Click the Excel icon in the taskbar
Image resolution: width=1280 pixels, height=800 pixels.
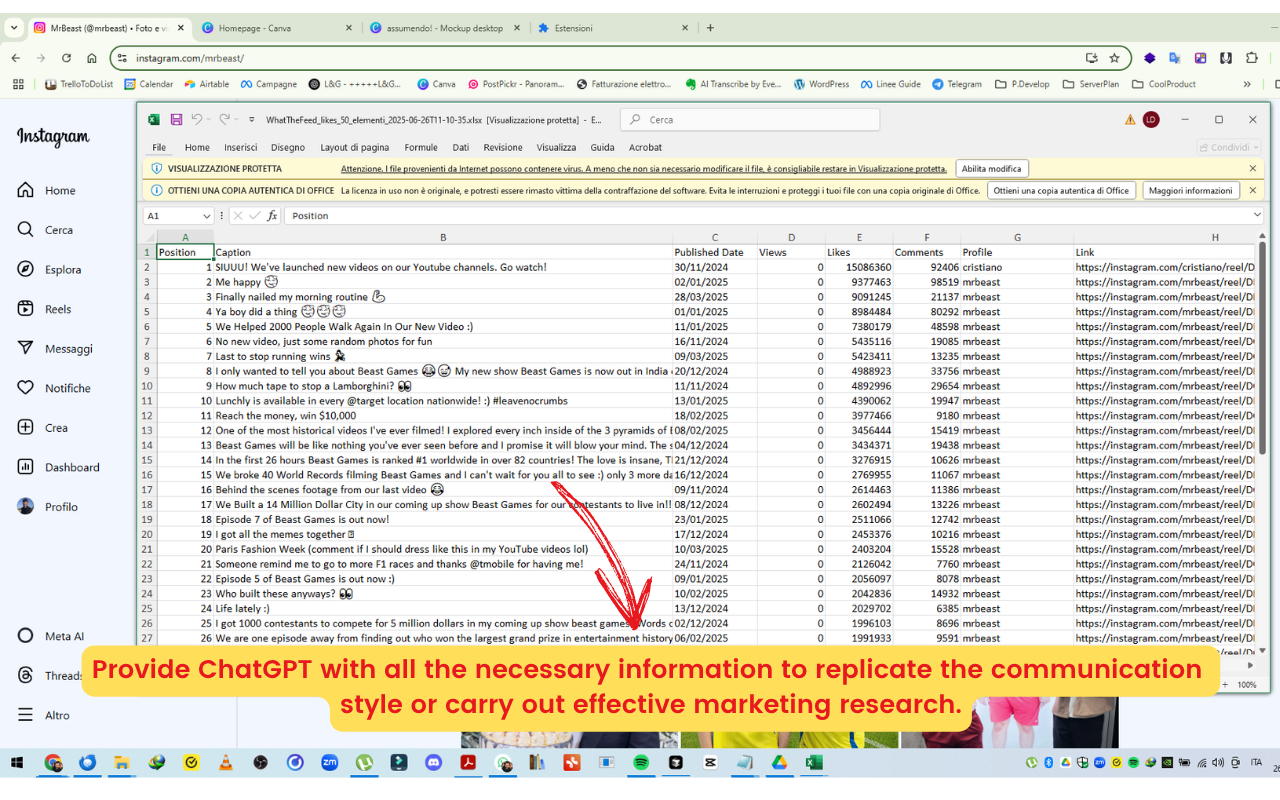coord(814,763)
